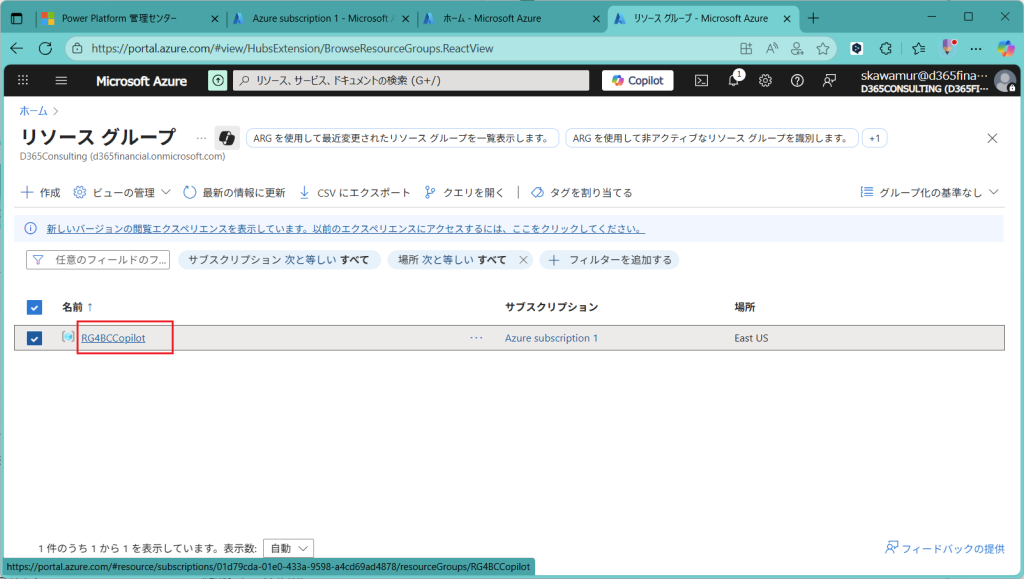Open ellipsis next to page title
The height and width of the screenshot is (579, 1024).
[x=201, y=138]
